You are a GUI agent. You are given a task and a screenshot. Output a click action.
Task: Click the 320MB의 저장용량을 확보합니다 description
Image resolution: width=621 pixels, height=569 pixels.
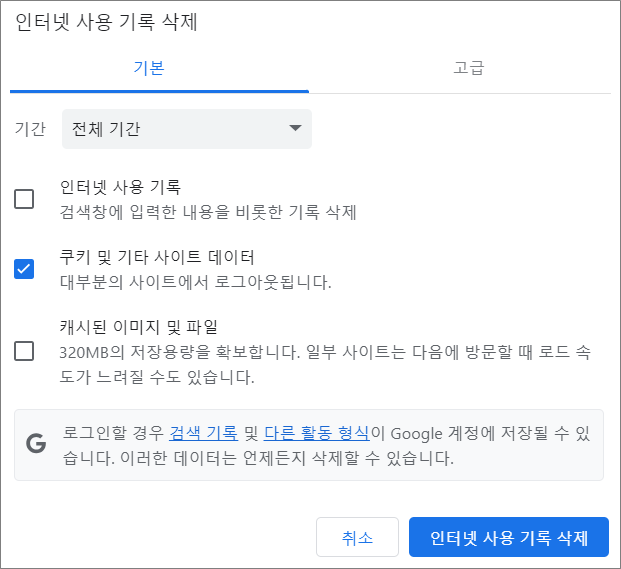click(325, 364)
